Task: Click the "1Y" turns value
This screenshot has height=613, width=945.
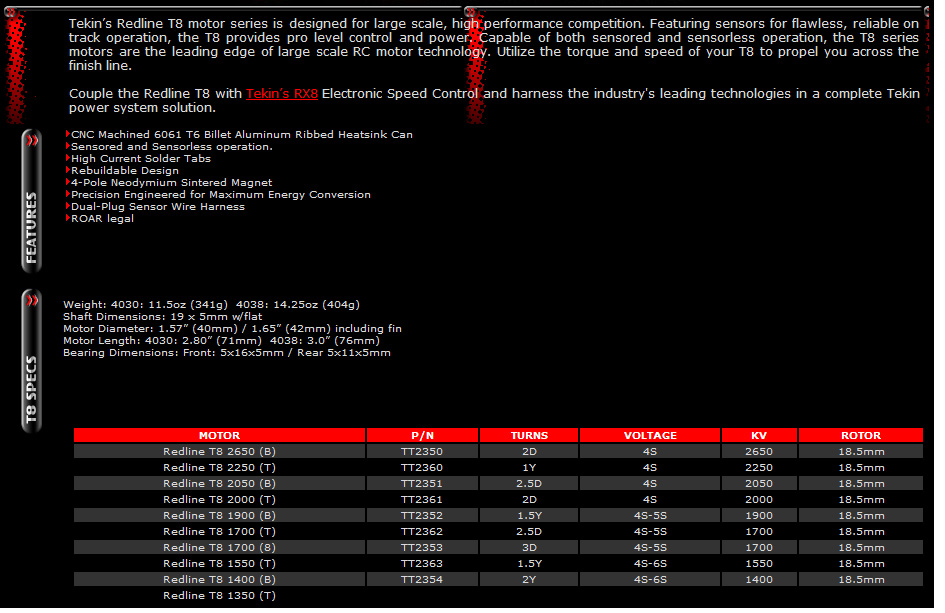Action: tap(529, 468)
